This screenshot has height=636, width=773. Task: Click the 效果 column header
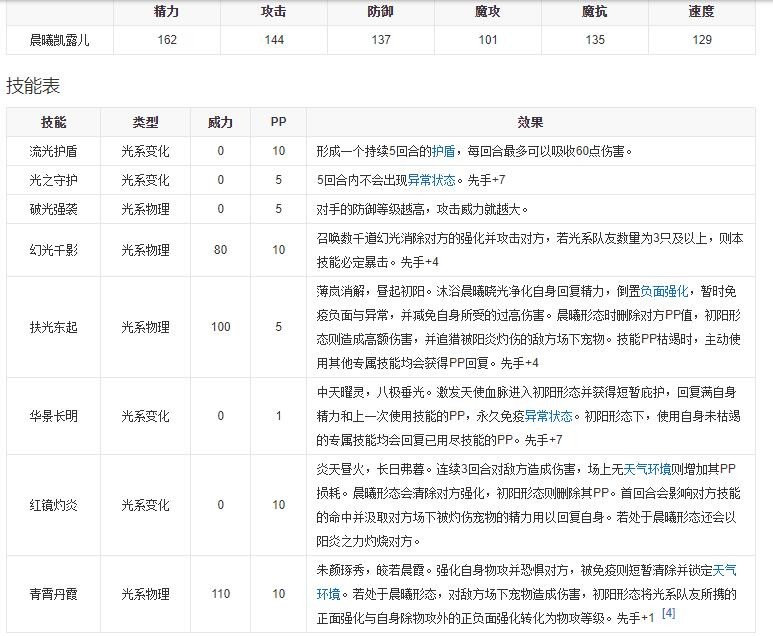pos(530,122)
